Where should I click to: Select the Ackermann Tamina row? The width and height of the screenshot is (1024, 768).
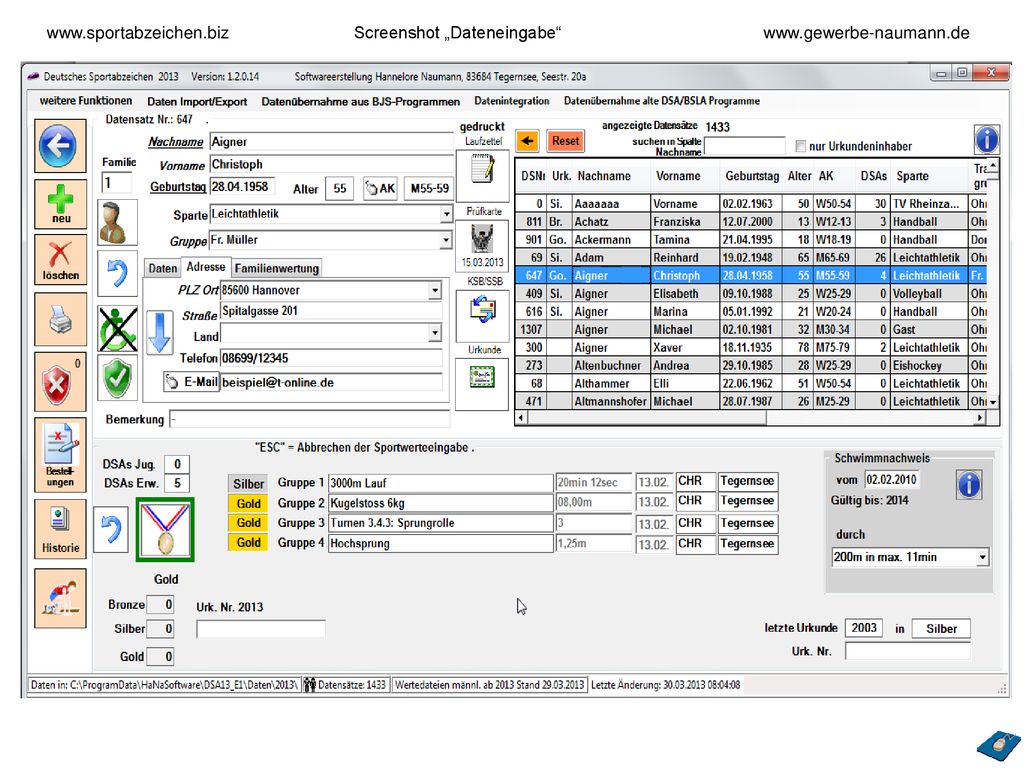pyautogui.click(x=751, y=240)
